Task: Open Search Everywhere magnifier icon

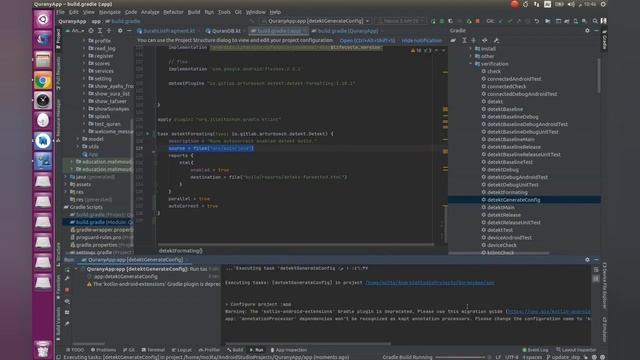Action: [x=595, y=21]
